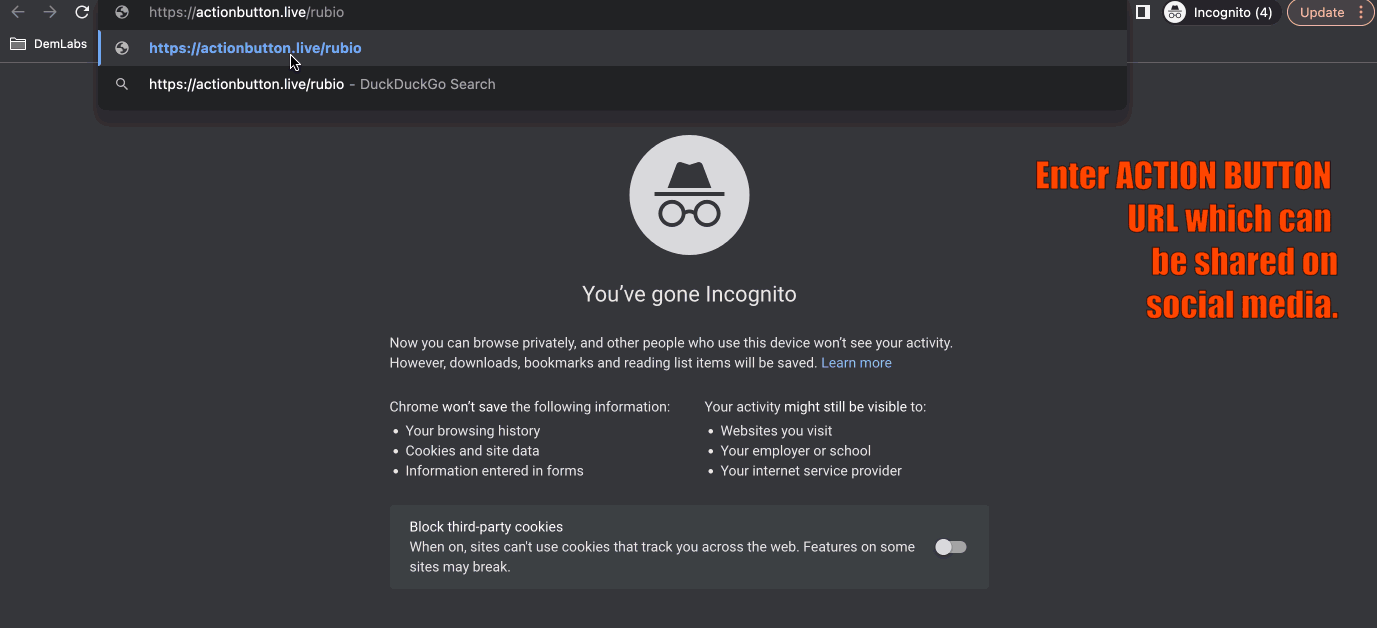Click the large Incognito hat-and-glasses icon
Viewport: 1377px width, 628px height.
pyautogui.click(x=689, y=195)
